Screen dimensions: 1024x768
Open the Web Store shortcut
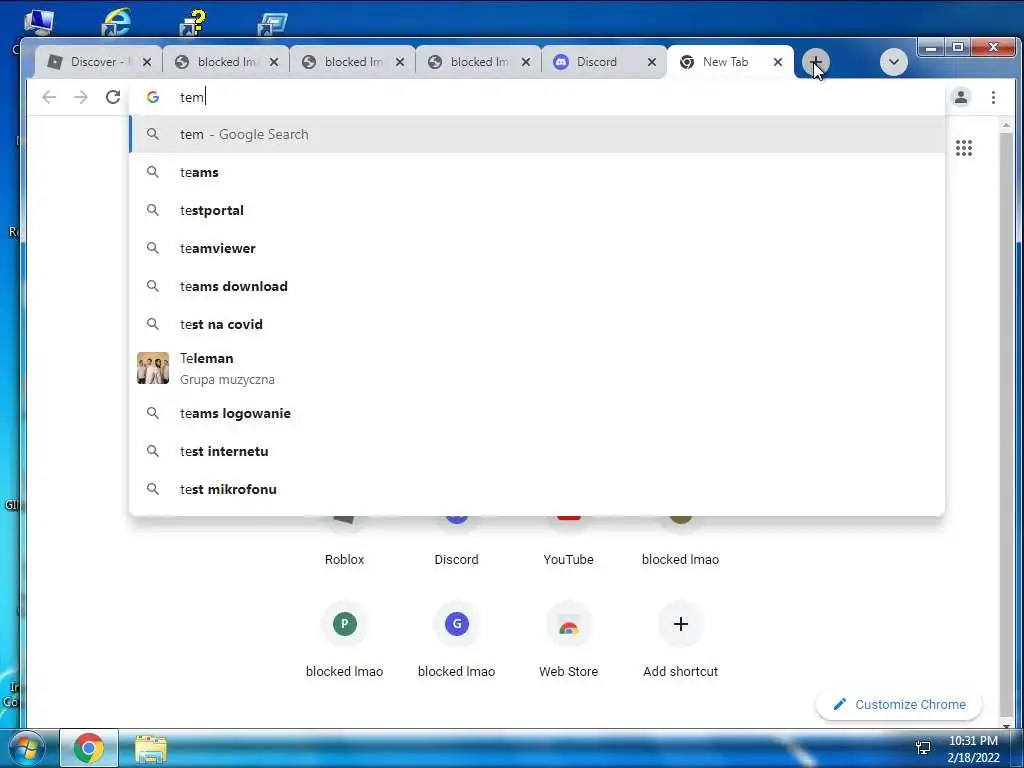click(x=569, y=640)
